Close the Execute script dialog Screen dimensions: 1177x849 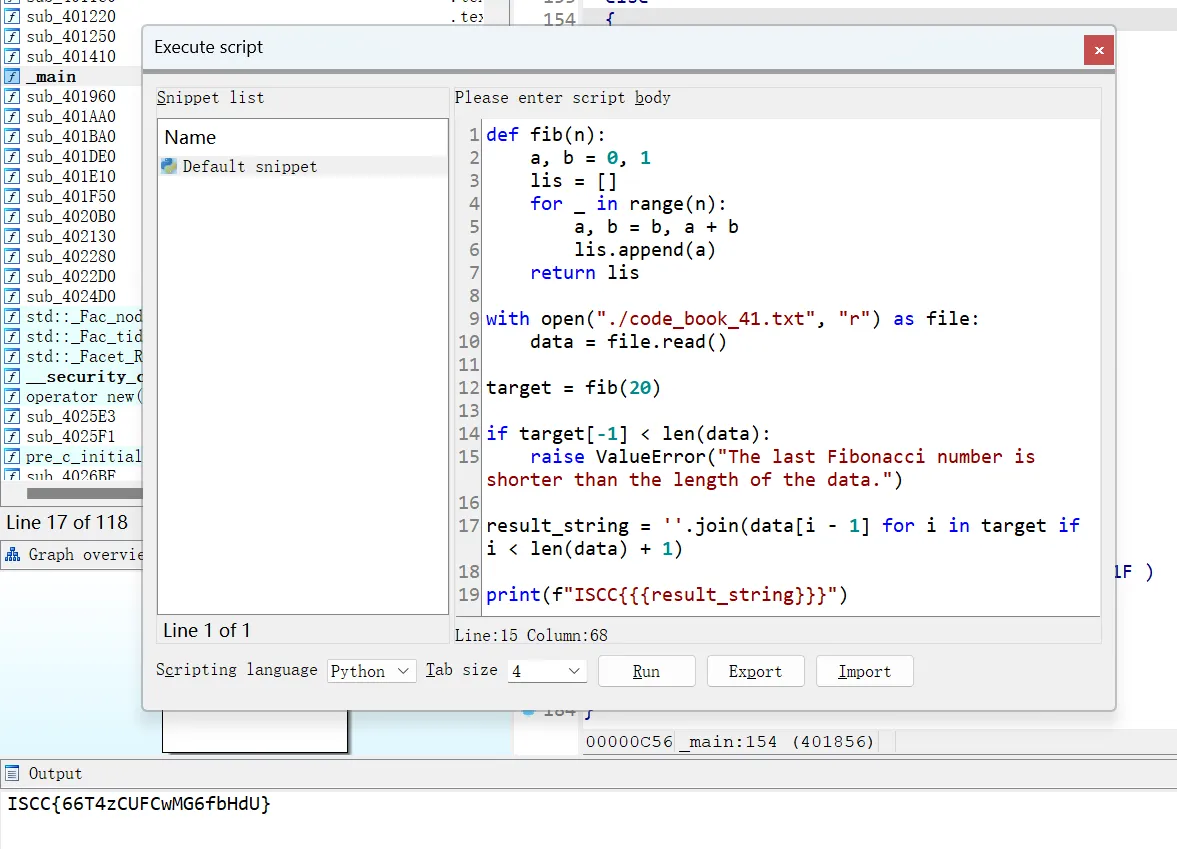[x=1098, y=50]
